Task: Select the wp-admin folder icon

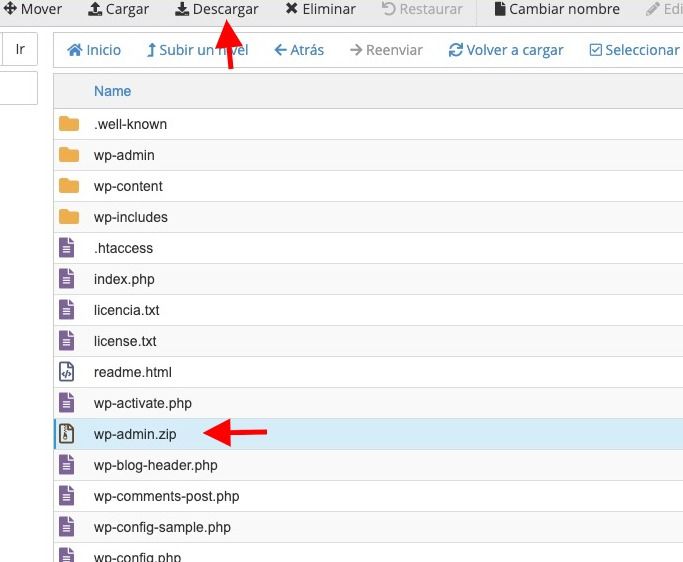Action: tap(69, 155)
